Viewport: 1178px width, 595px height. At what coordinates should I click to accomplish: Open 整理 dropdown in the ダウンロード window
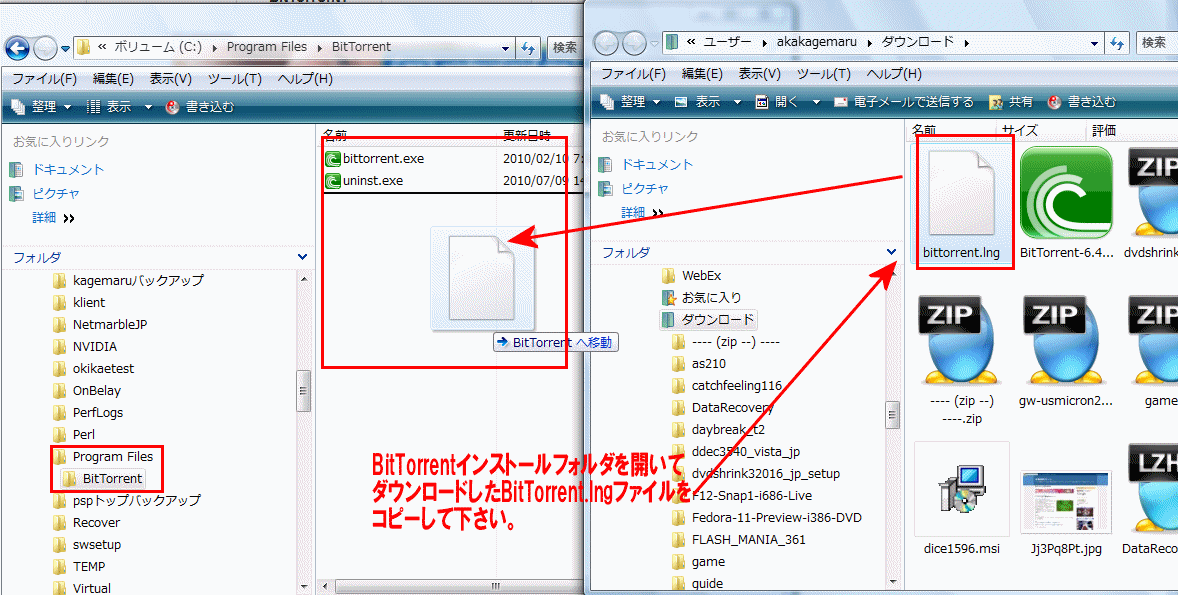click(x=632, y=101)
